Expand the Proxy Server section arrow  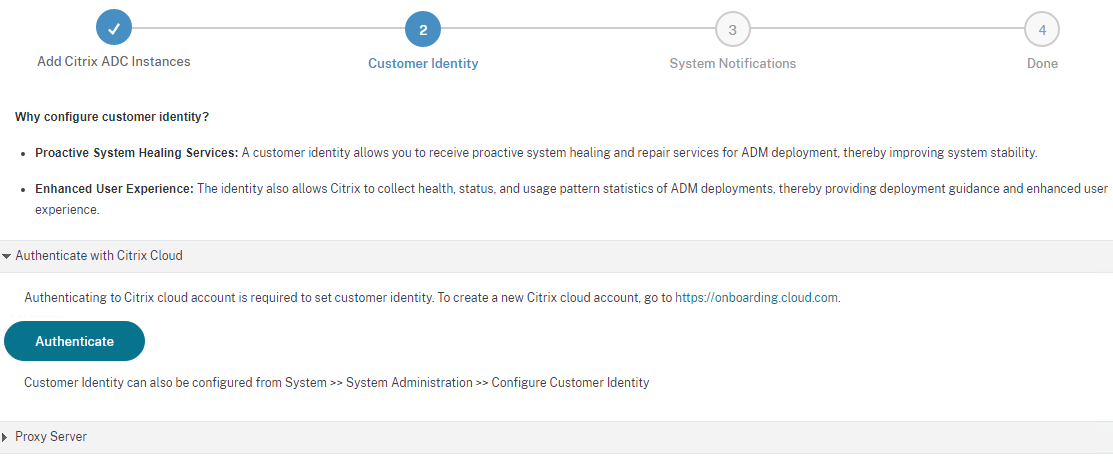(5, 437)
